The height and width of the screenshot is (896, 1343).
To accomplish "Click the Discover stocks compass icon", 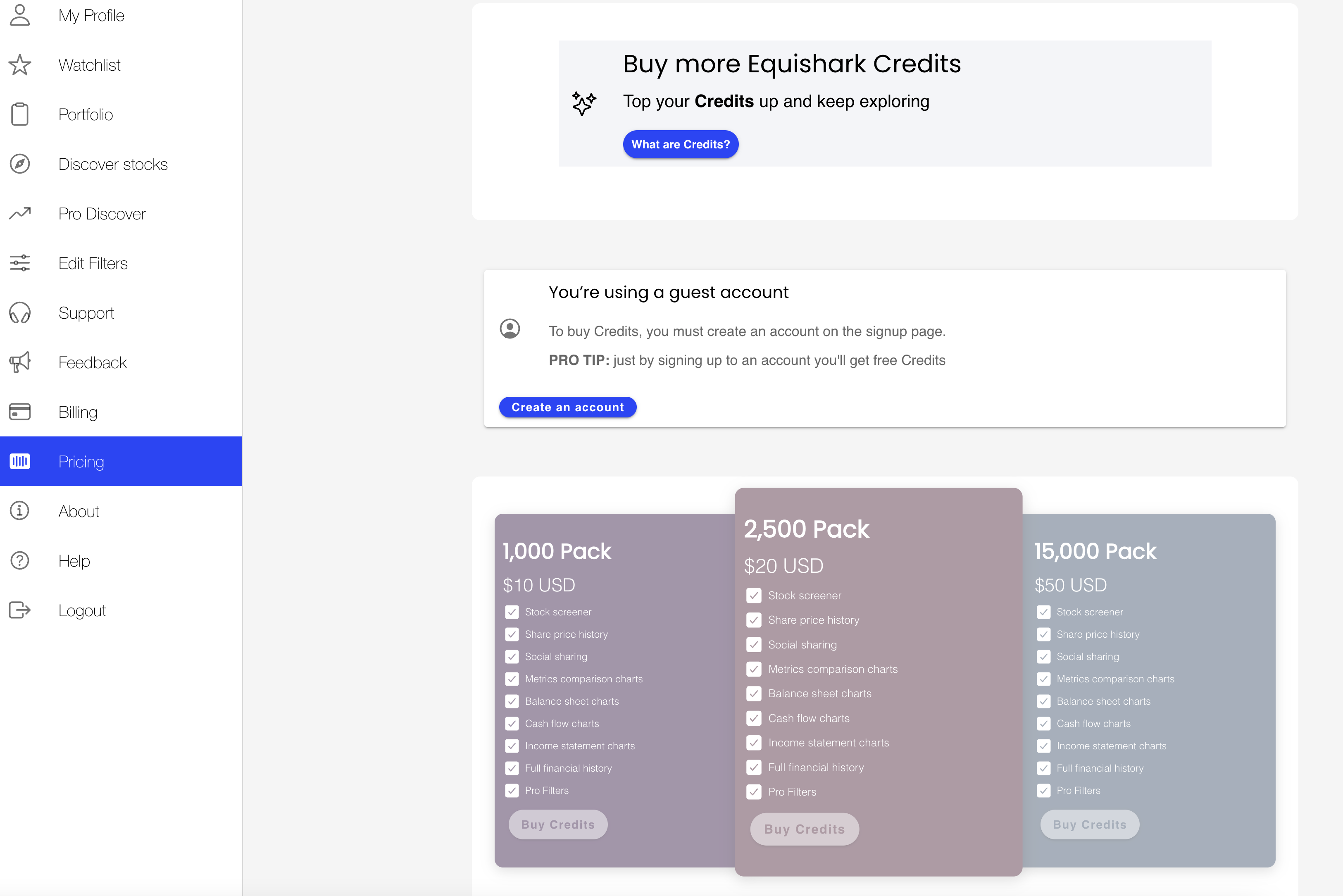I will click(19, 164).
